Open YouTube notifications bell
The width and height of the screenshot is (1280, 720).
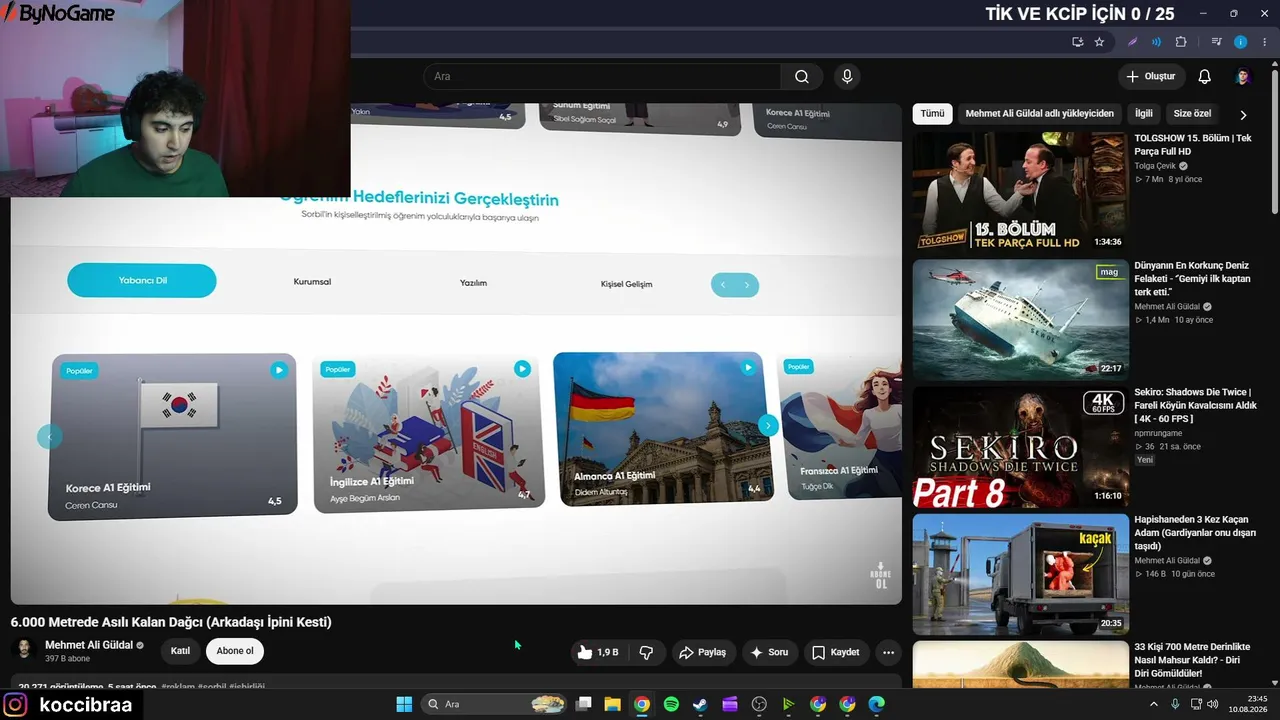[1204, 77]
